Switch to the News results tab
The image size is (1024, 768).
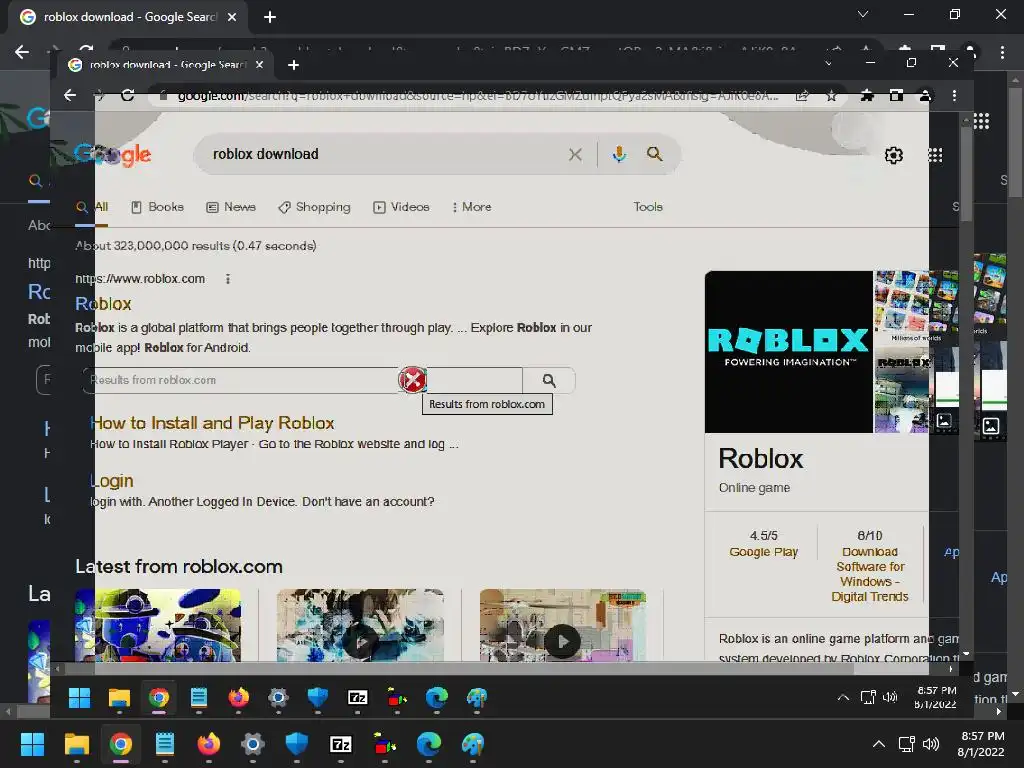pyautogui.click(x=231, y=207)
